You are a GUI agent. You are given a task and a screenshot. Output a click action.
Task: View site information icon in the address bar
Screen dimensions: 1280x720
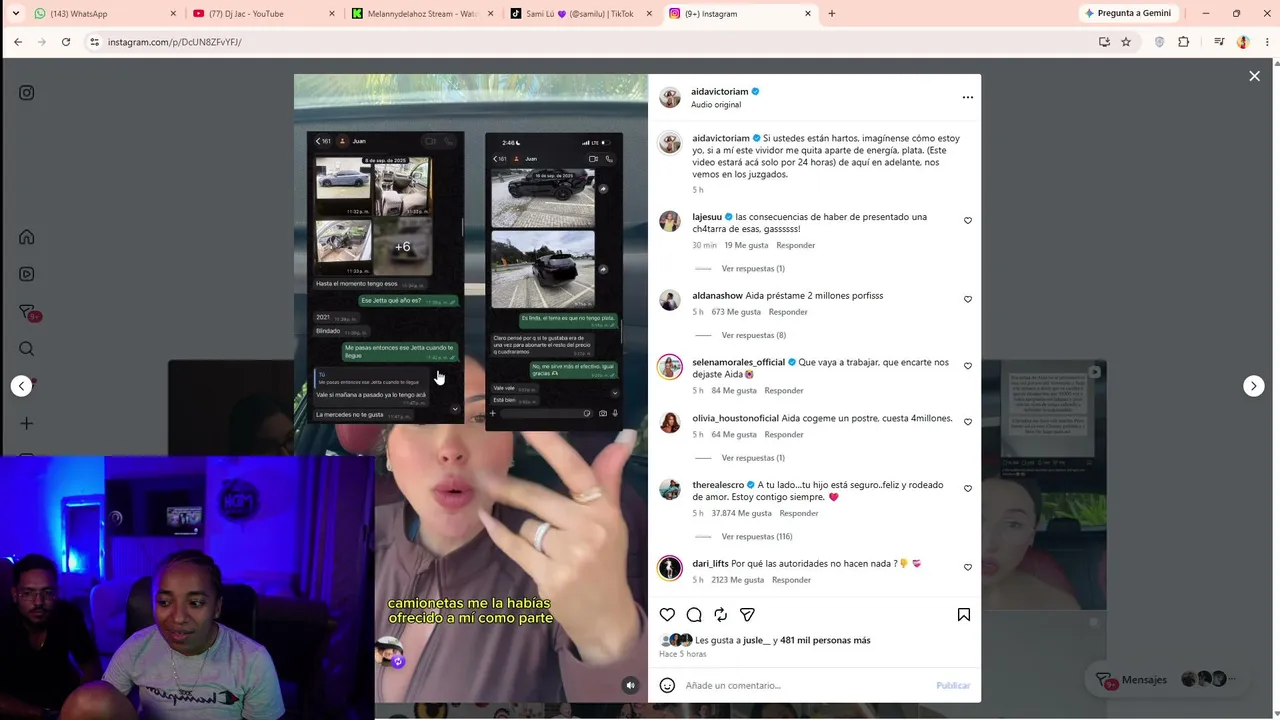click(94, 42)
